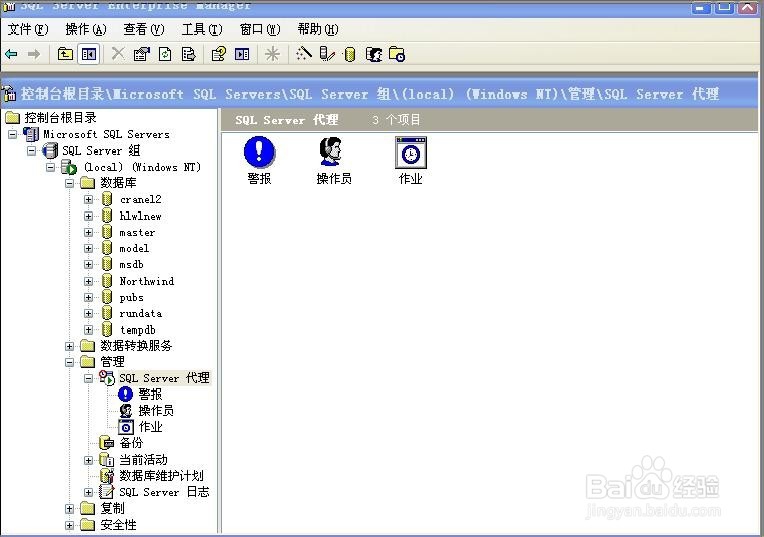Select the tempdb database
Screen dimensions: 764x537
(138, 330)
